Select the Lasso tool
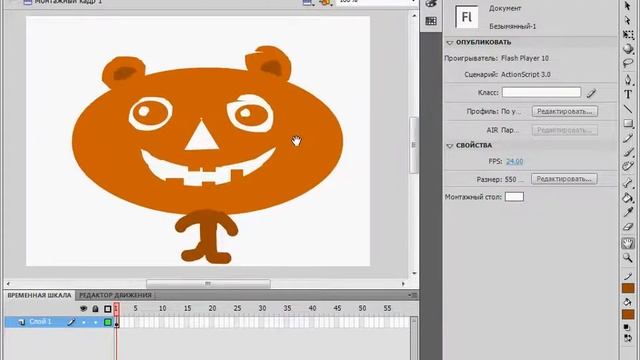The height and width of the screenshot is (360, 640). click(628, 63)
